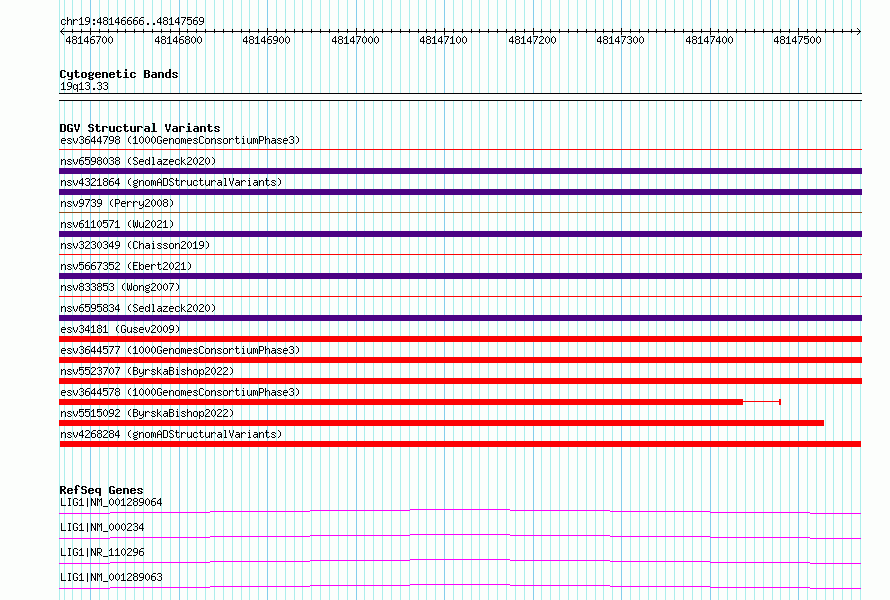The image size is (890, 600).
Task: Select nsv6110571 Wu2021 variant label
Action: 117,224
